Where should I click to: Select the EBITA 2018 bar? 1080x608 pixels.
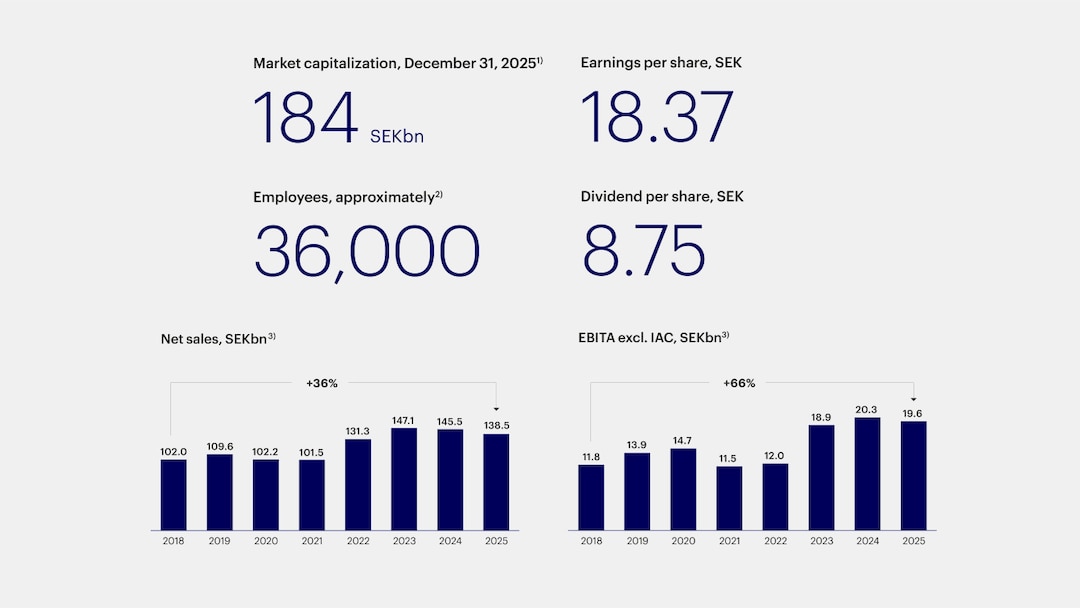[591, 497]
